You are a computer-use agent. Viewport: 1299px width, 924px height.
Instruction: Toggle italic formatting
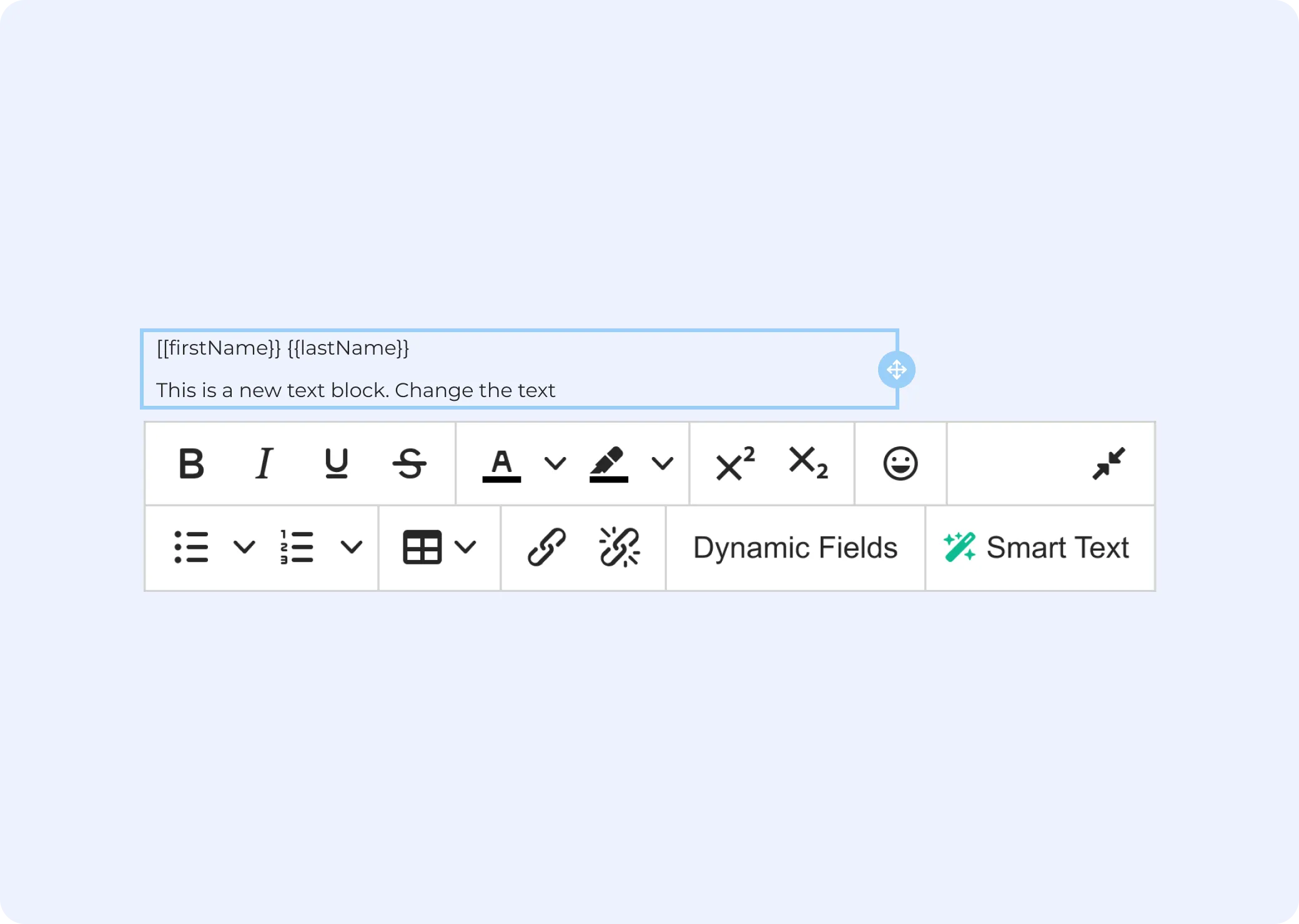(264, 464)
